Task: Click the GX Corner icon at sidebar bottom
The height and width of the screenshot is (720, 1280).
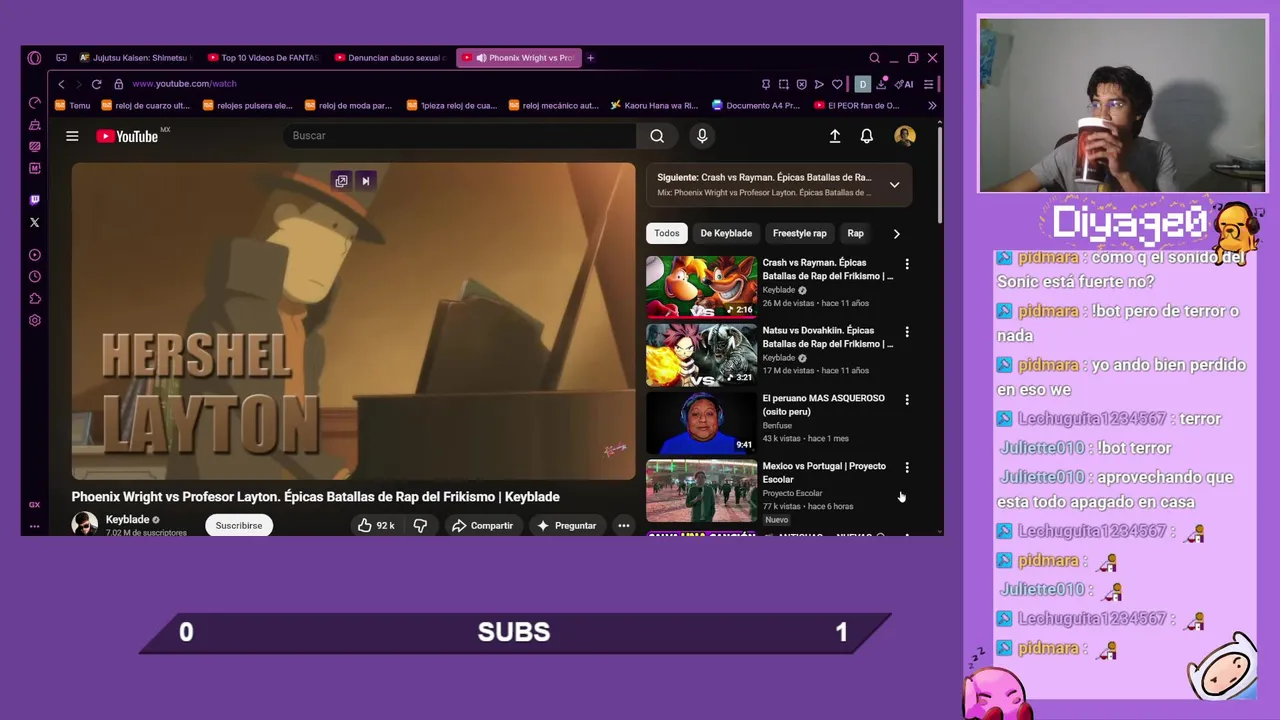Action: (x=34, y=505)
